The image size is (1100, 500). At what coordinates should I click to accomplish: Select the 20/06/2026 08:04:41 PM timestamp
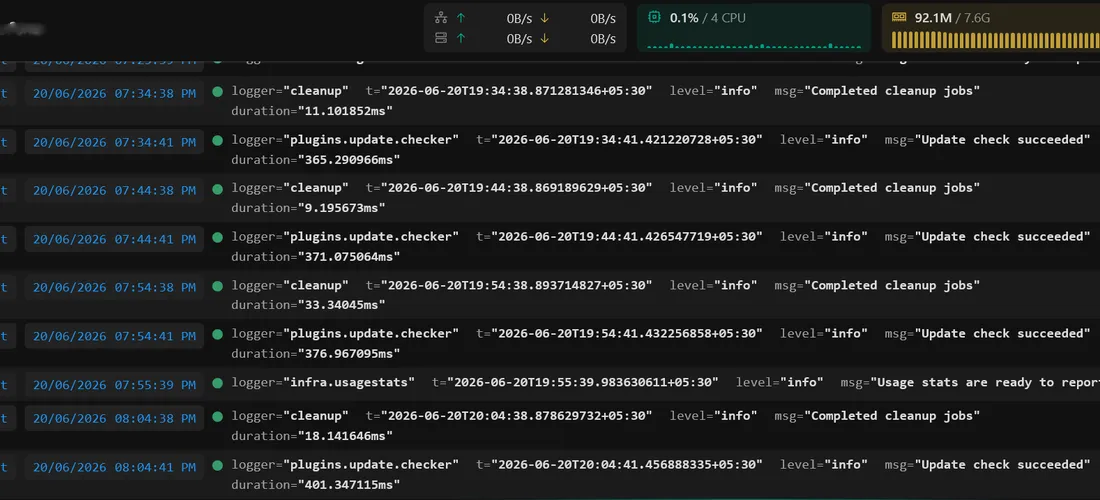click(114, 466)
